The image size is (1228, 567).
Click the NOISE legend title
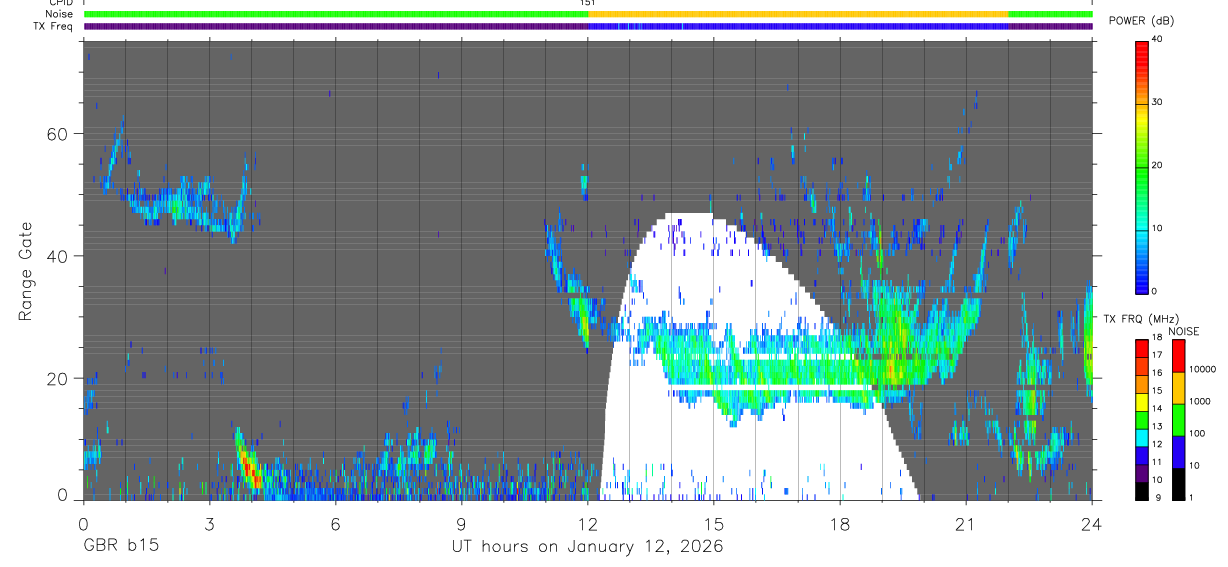pyautogui.click(x=1184, y=331)
